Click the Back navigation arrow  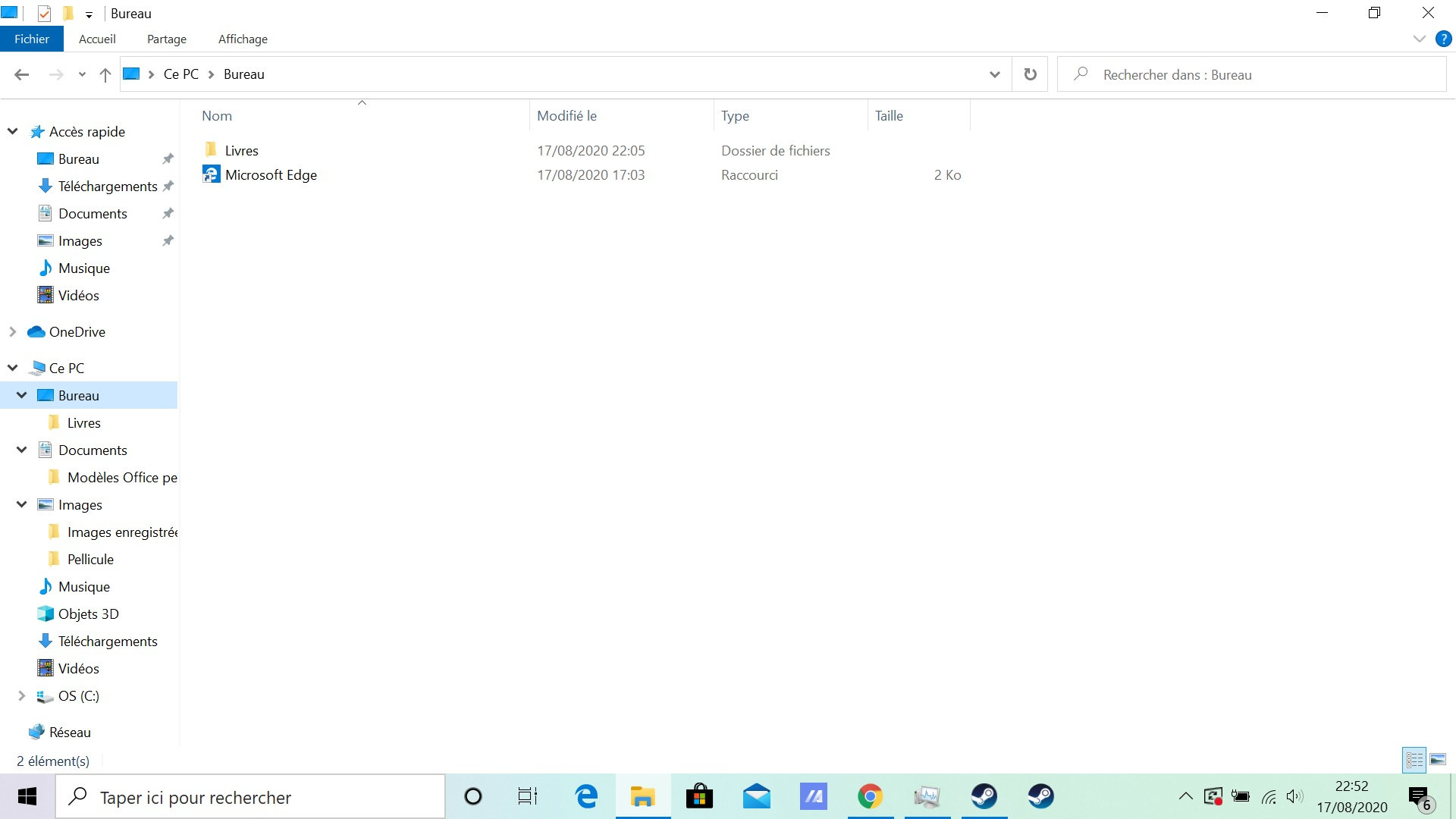(x=22, y=74)
